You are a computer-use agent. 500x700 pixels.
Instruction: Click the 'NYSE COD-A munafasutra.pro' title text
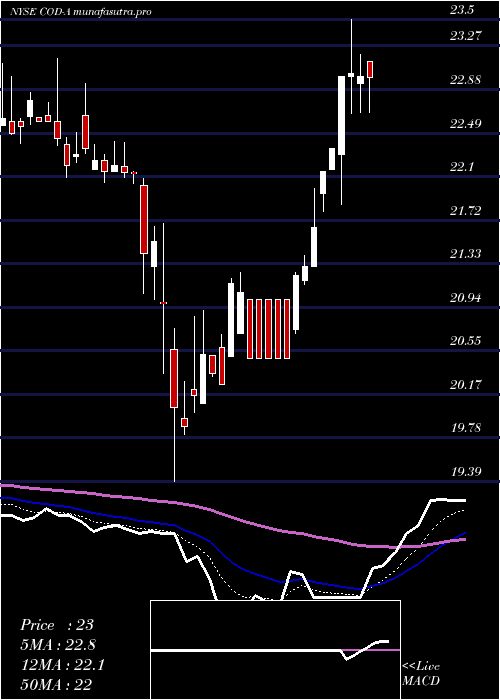click(81, 12)
